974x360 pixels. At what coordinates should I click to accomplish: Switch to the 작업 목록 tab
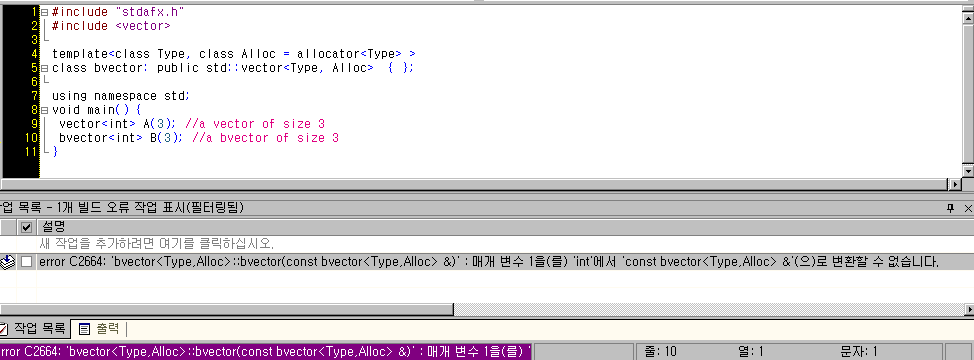[34, 328]
